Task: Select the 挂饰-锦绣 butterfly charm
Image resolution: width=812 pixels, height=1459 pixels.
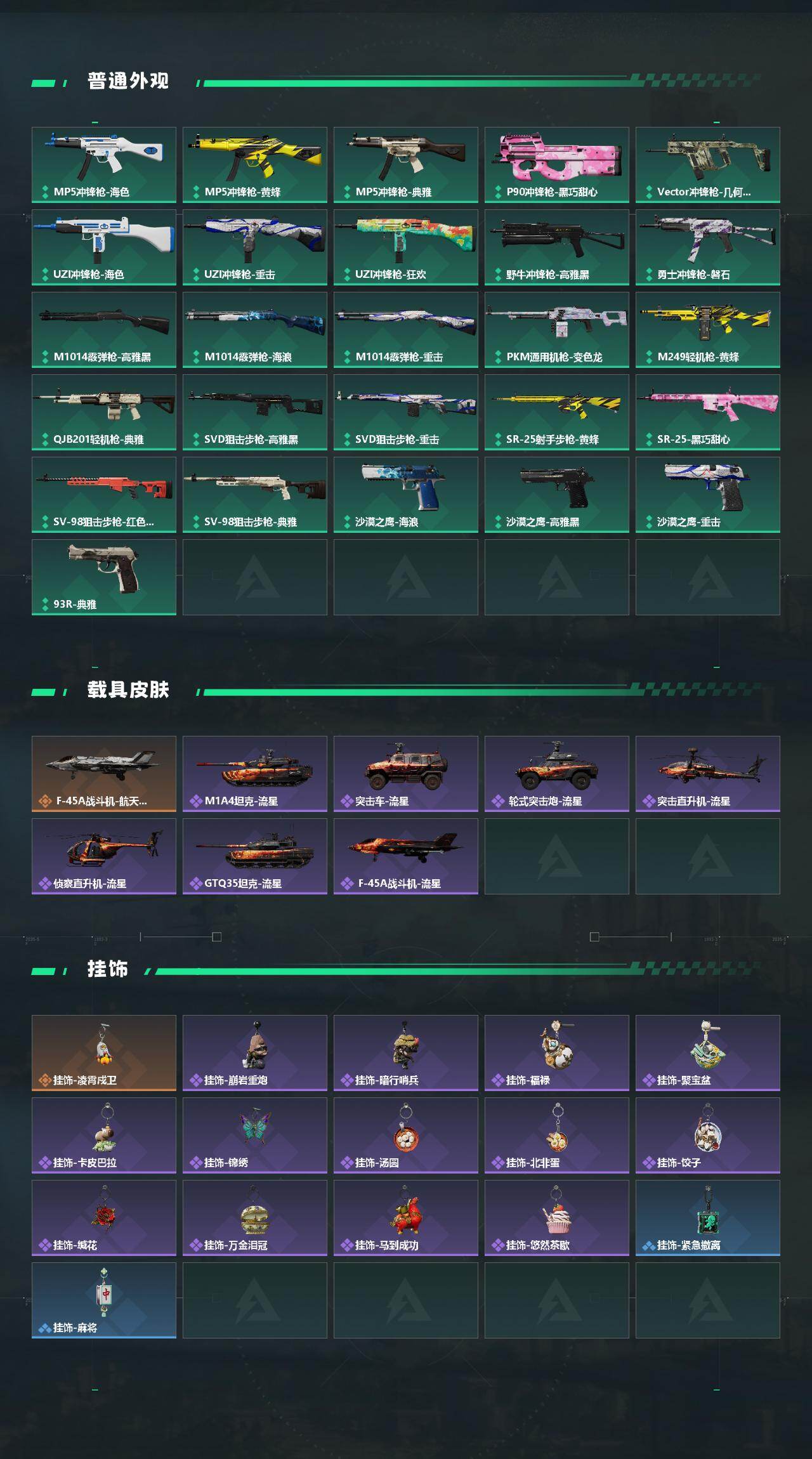Action: 255,1135
